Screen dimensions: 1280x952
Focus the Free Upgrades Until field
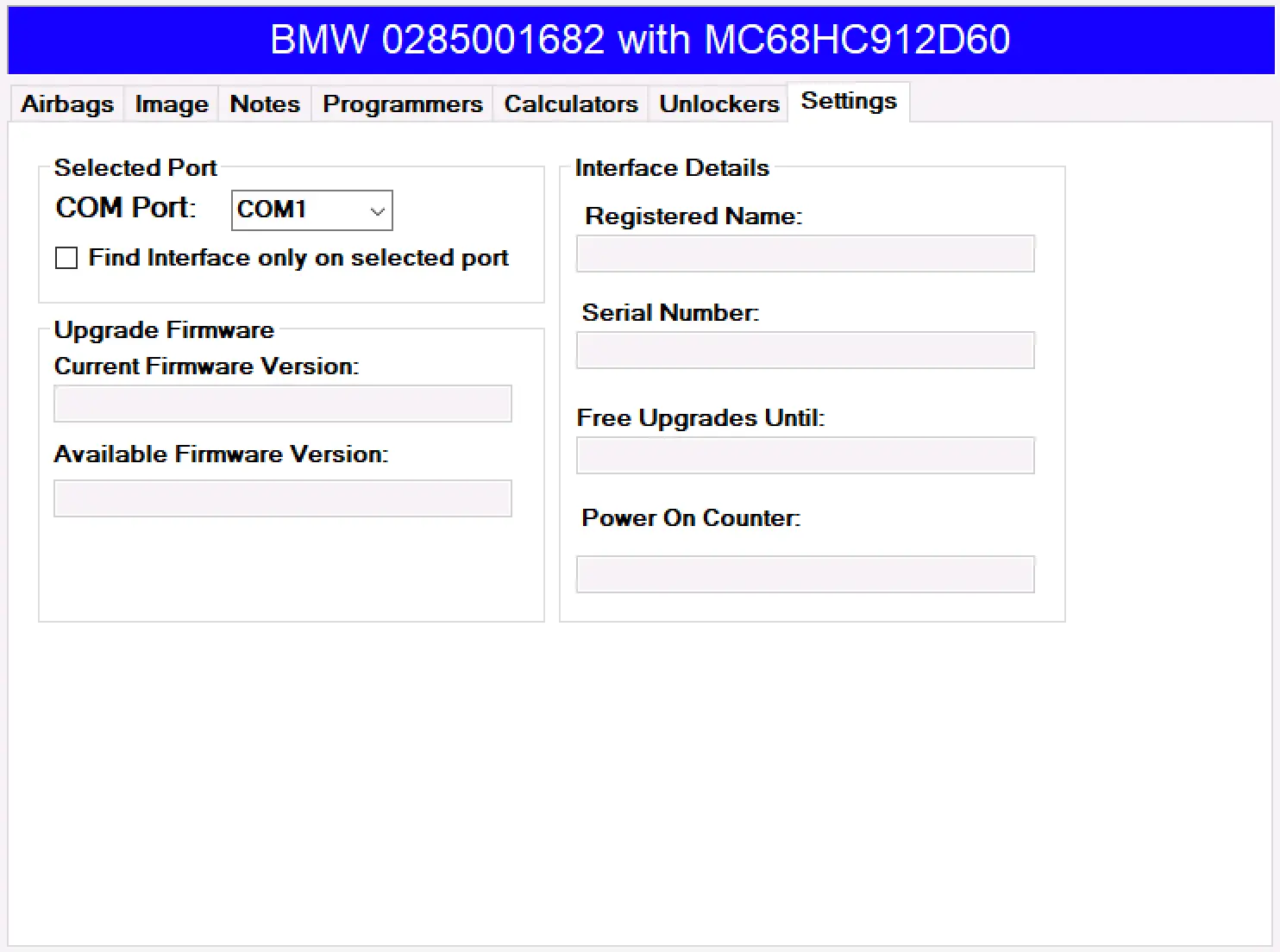(x=805, y=455)
